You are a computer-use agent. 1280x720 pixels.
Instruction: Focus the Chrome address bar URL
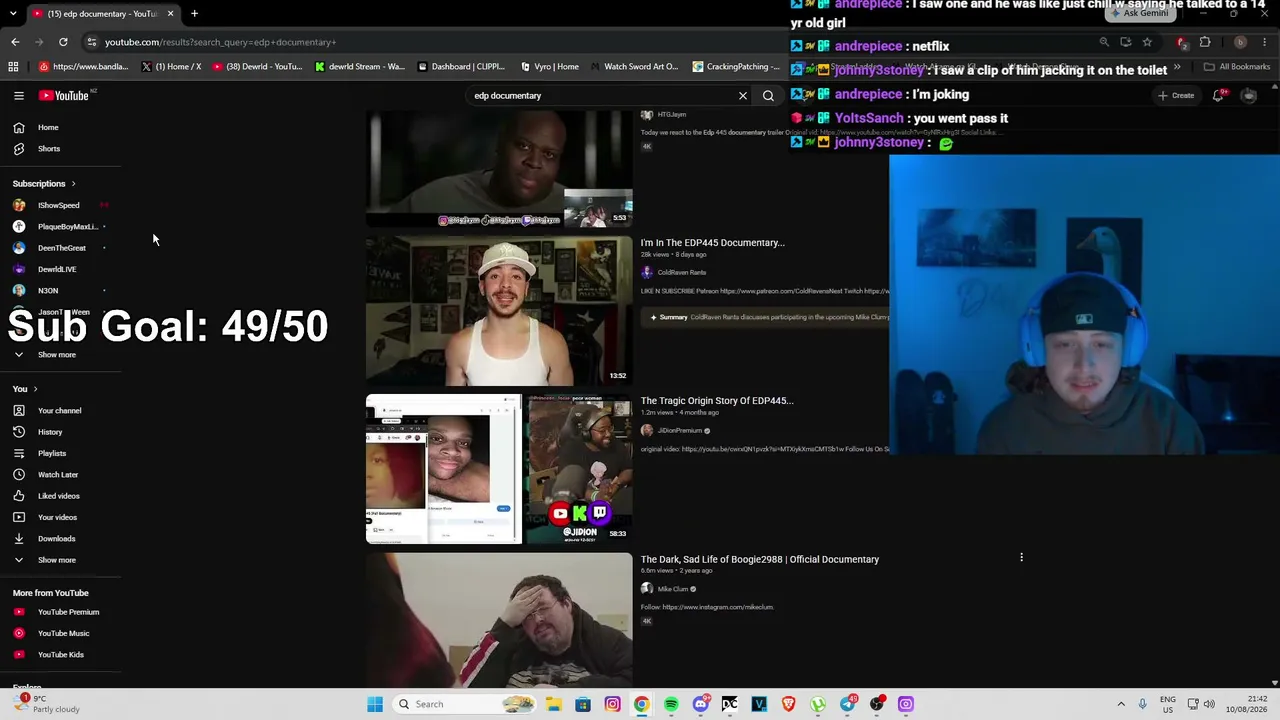click(x=220, y=42)
